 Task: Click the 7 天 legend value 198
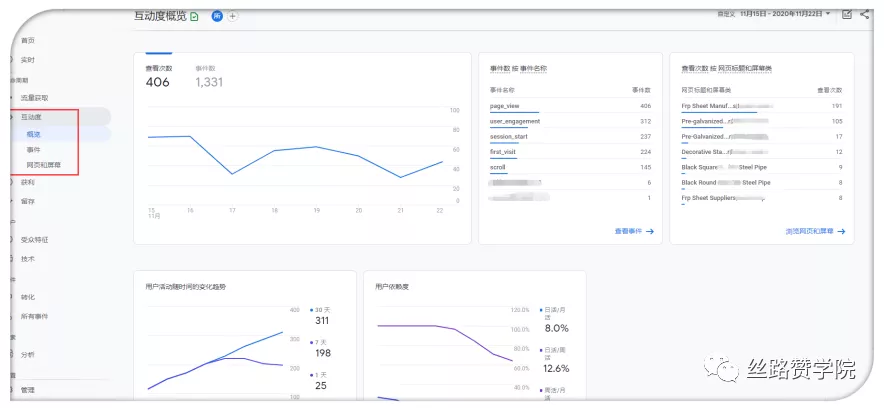pos(322,353)
